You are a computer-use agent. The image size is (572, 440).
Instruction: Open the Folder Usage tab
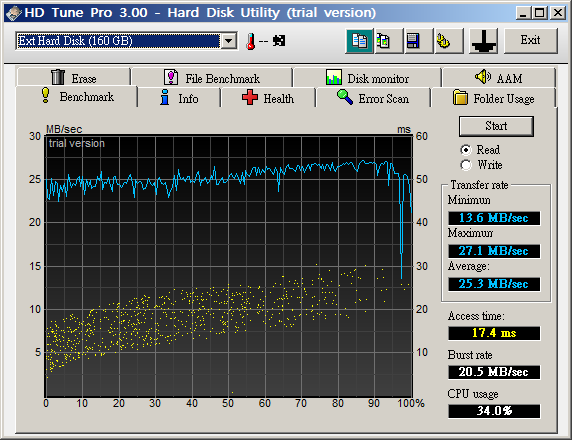[x=493, y=98]
